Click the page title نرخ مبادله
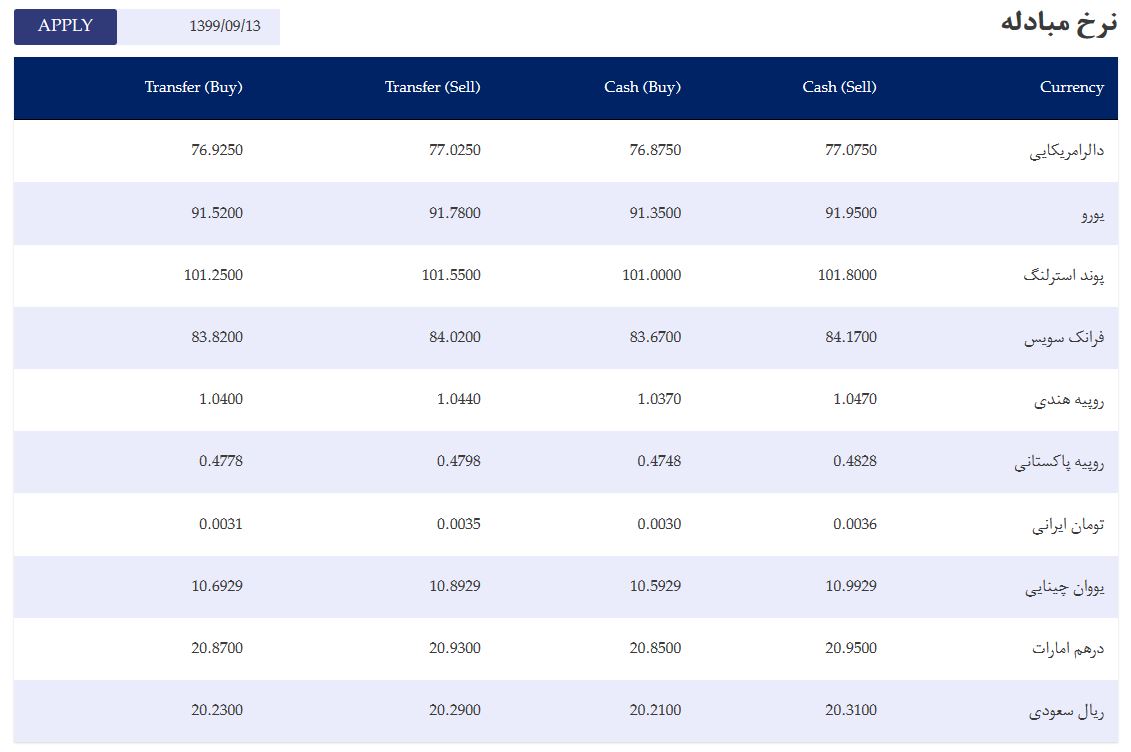Image resolution: width=1131 pixels, height=752 pixels. (1058, 23)
